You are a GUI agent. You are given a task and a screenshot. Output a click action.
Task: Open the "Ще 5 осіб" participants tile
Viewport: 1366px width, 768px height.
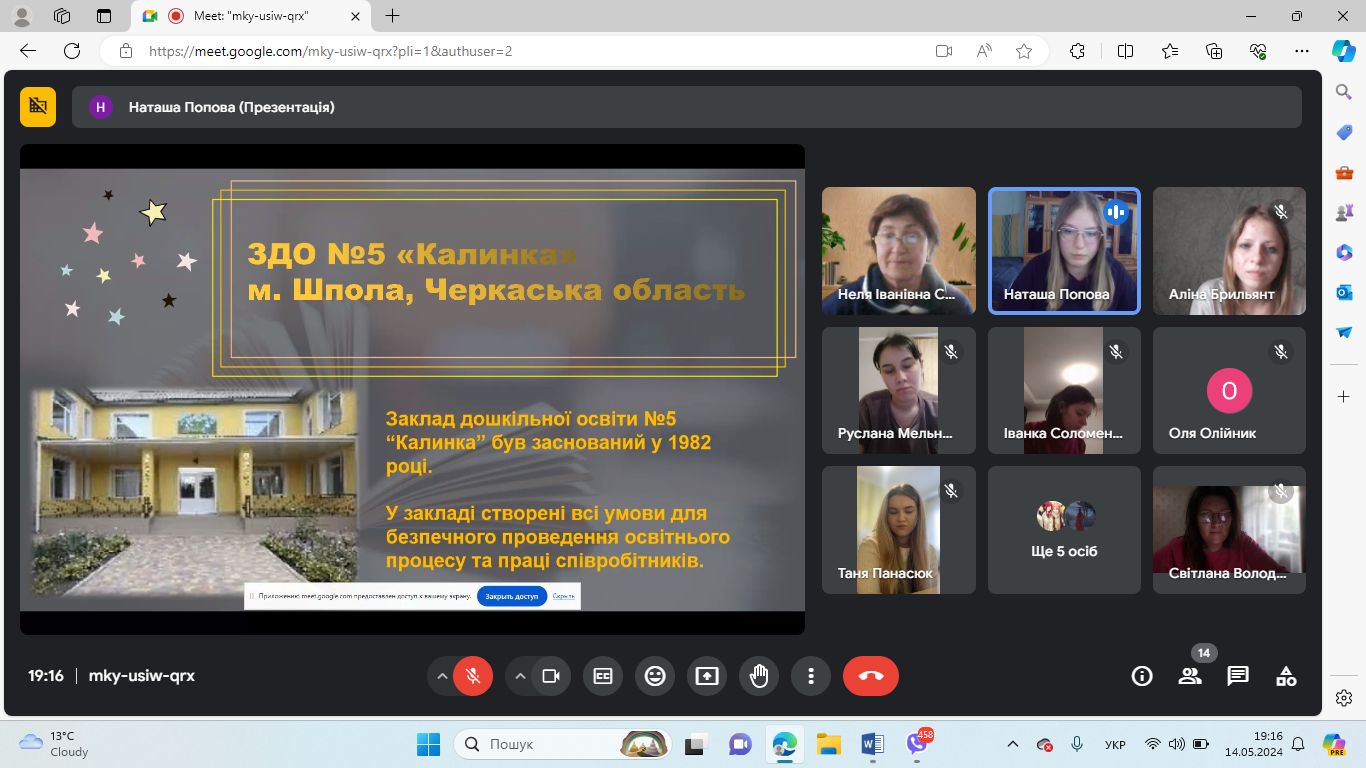(x=1064, y=530)
